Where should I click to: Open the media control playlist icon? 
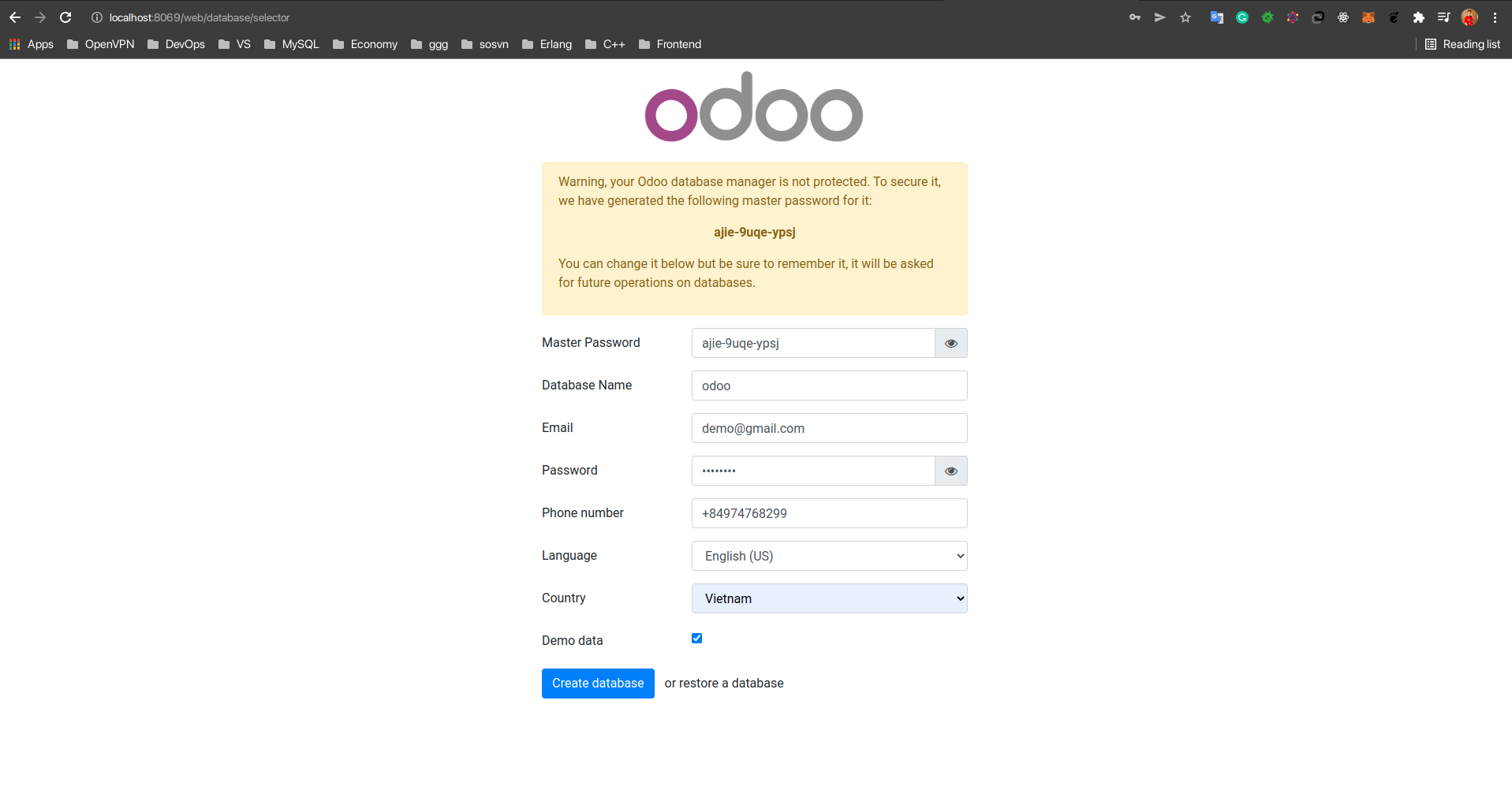tap(1444, 17)
